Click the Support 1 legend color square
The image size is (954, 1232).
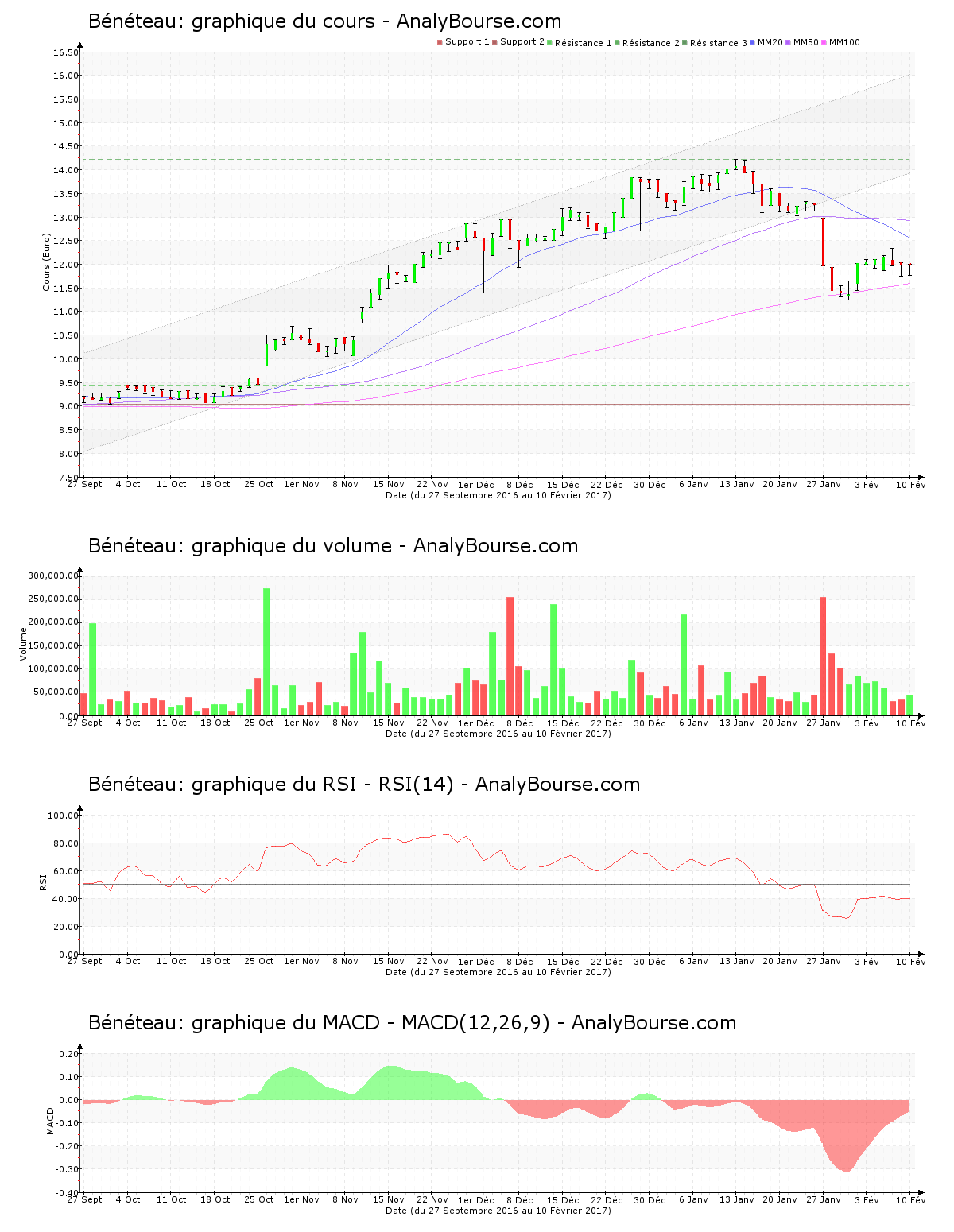440,42
